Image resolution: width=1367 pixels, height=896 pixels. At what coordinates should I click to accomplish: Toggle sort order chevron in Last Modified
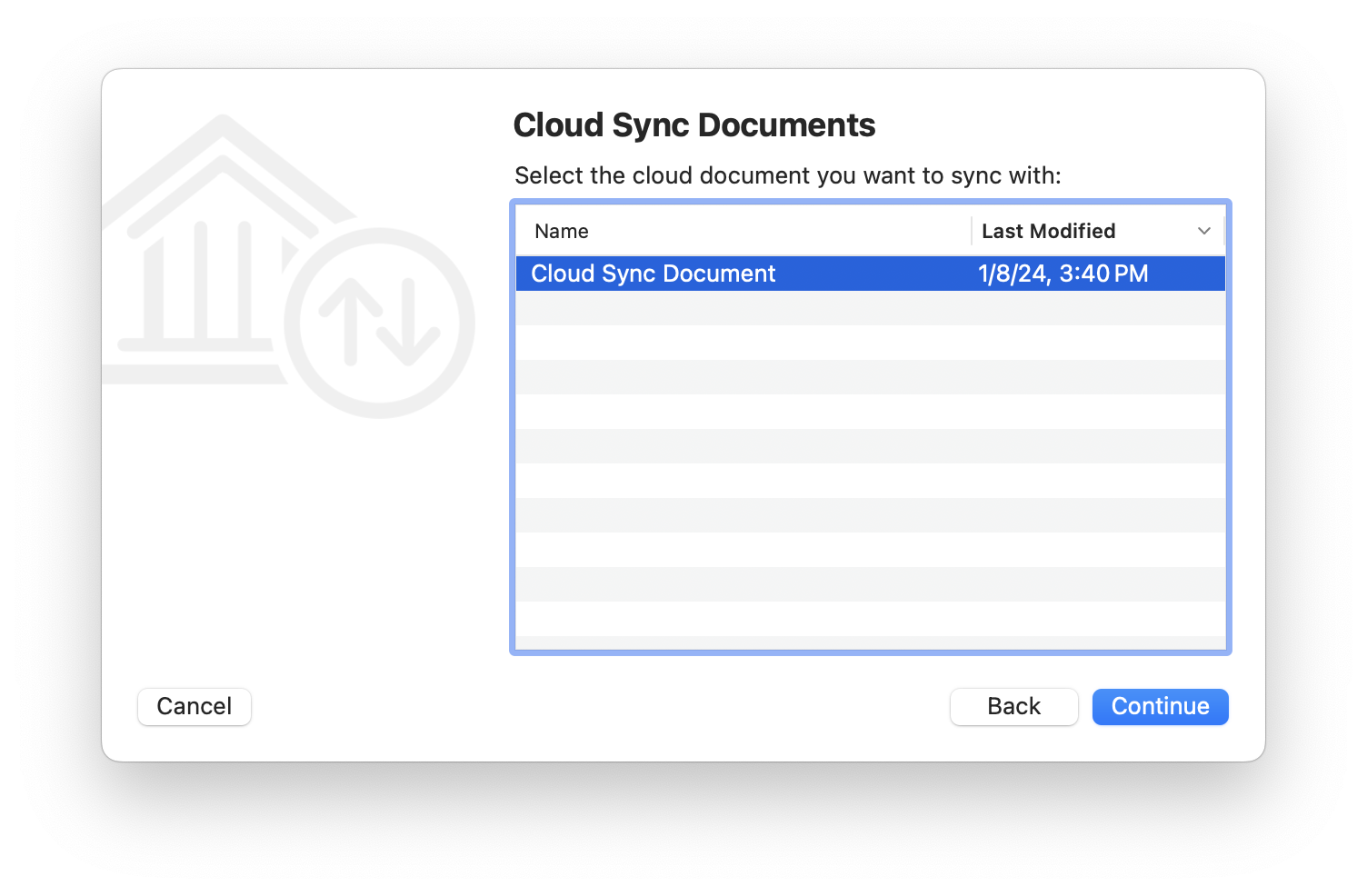[1204, 232]
